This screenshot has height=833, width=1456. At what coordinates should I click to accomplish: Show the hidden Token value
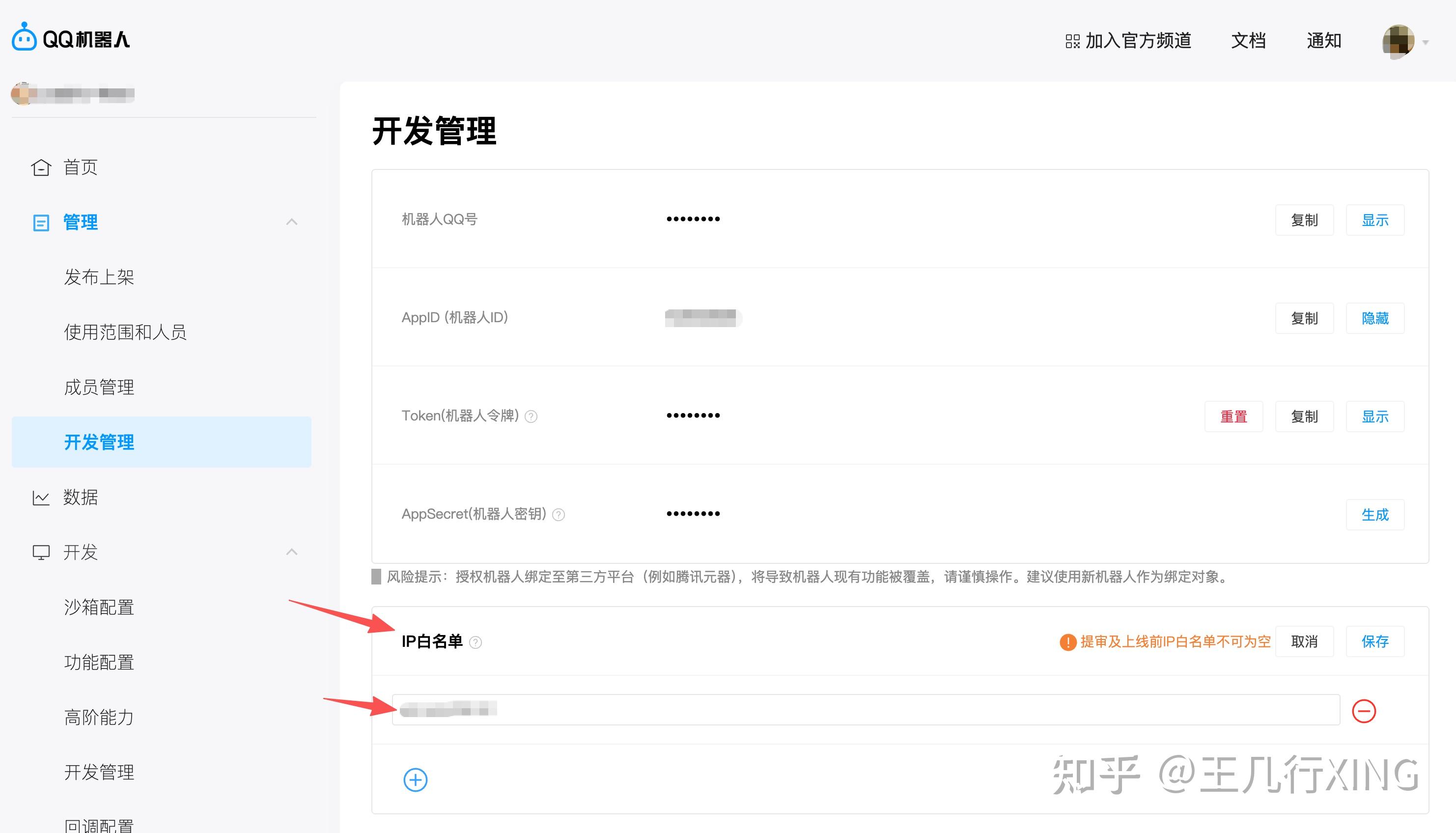click(1375, 416)
